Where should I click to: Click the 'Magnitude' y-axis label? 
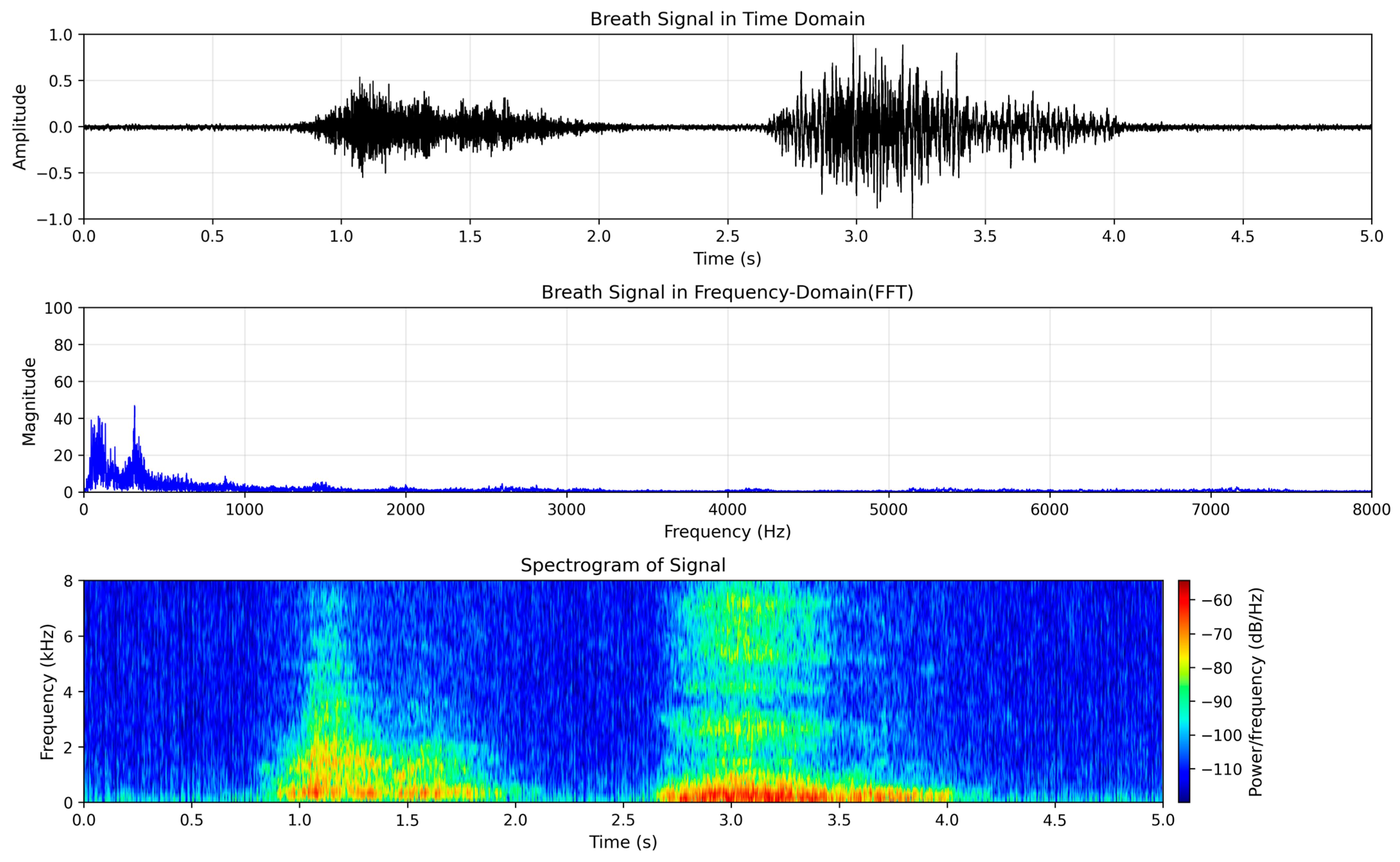[x=29, y=401]
